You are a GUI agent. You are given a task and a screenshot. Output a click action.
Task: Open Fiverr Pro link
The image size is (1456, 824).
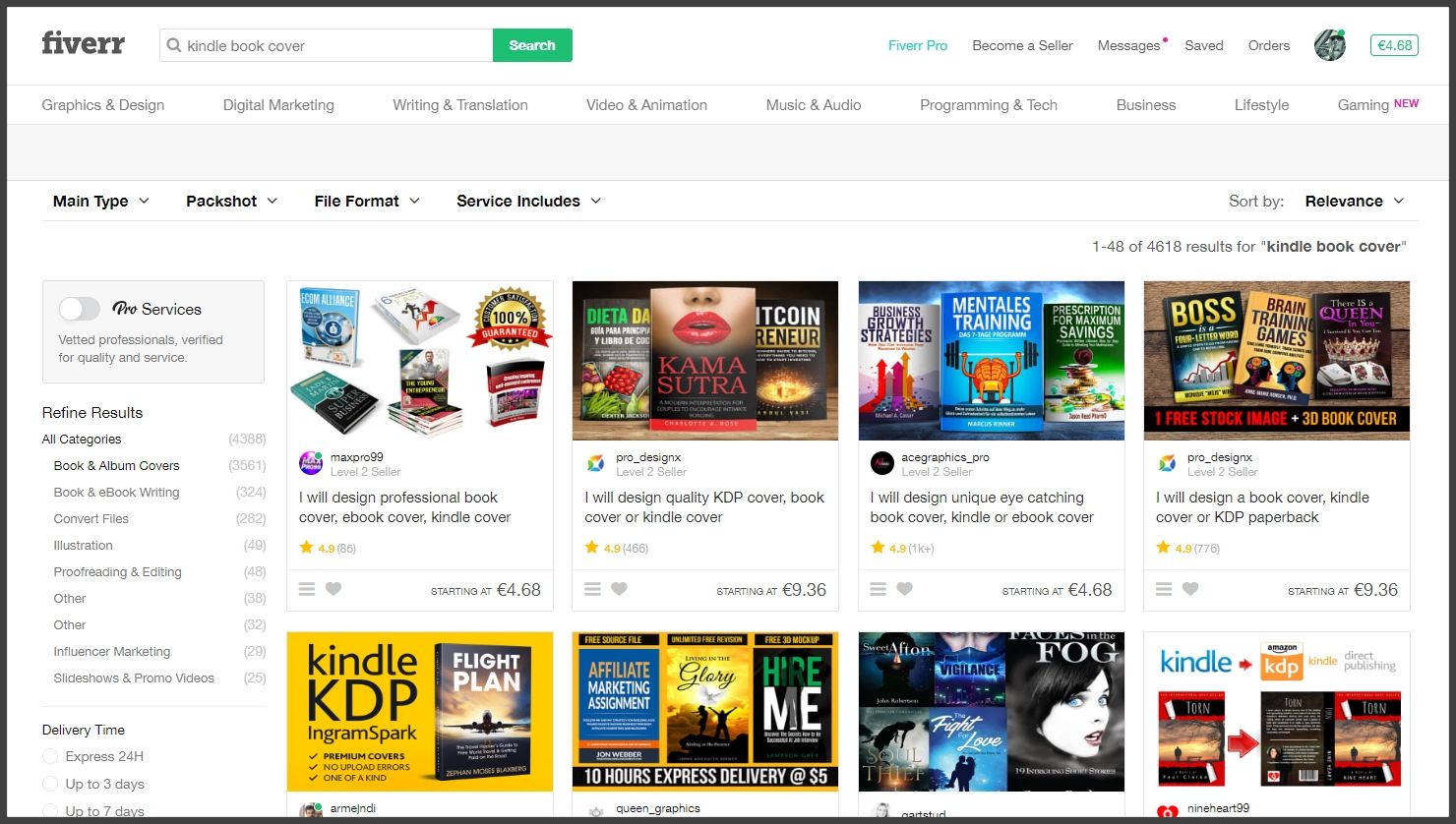(918, 45)
